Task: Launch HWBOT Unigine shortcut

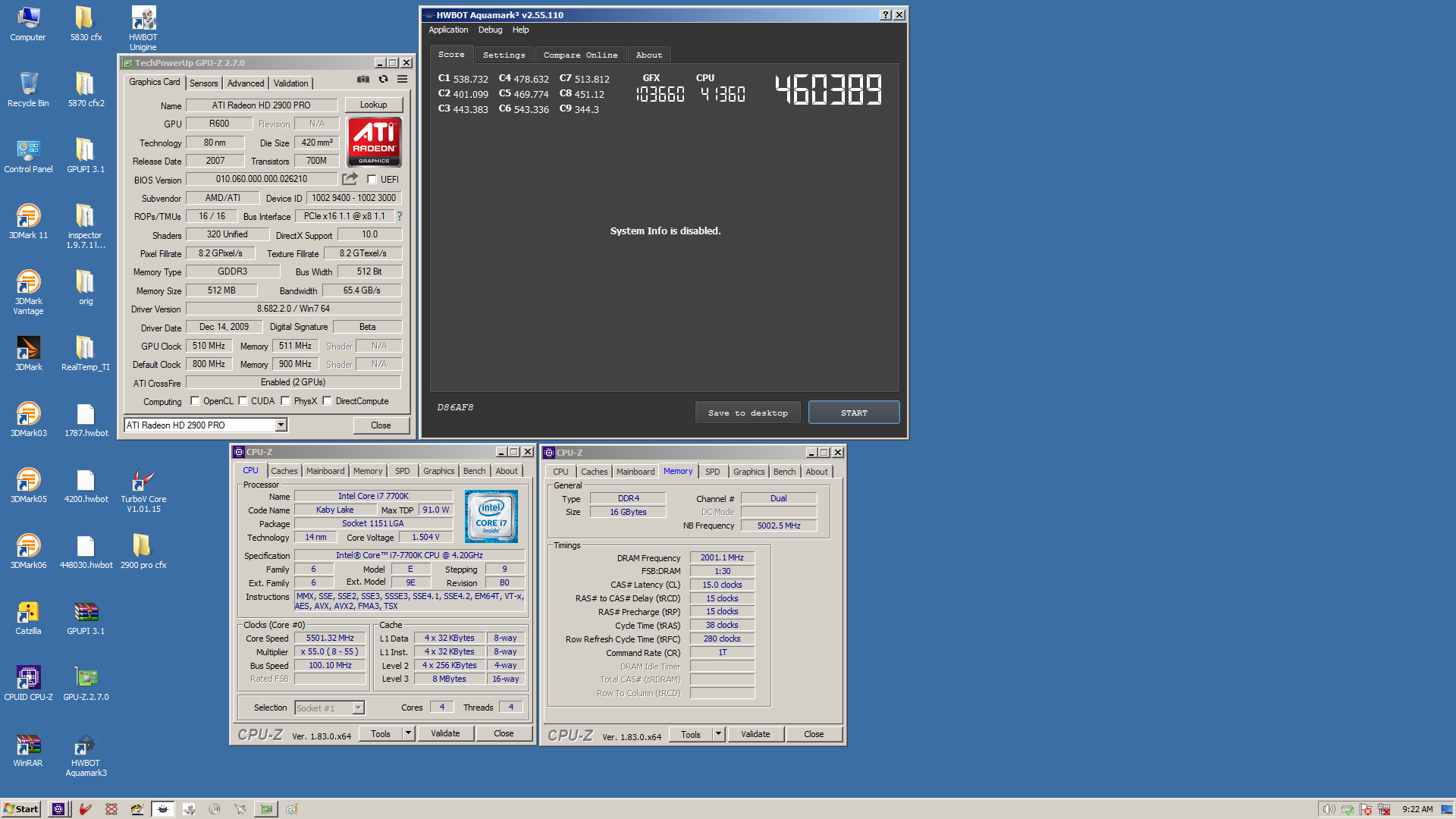Action: 143,28
